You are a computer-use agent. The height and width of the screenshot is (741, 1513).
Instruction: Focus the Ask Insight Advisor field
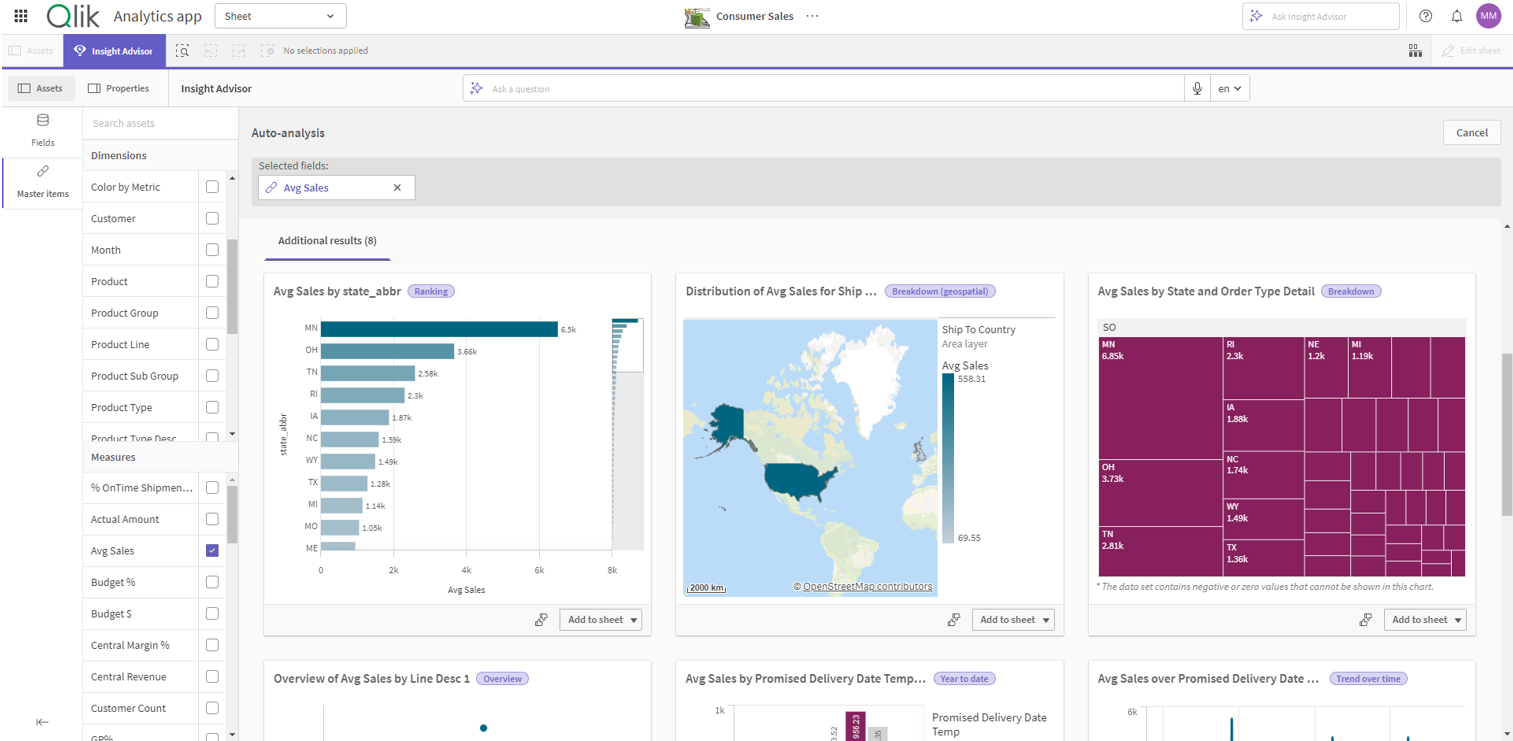coord(1320,16)
